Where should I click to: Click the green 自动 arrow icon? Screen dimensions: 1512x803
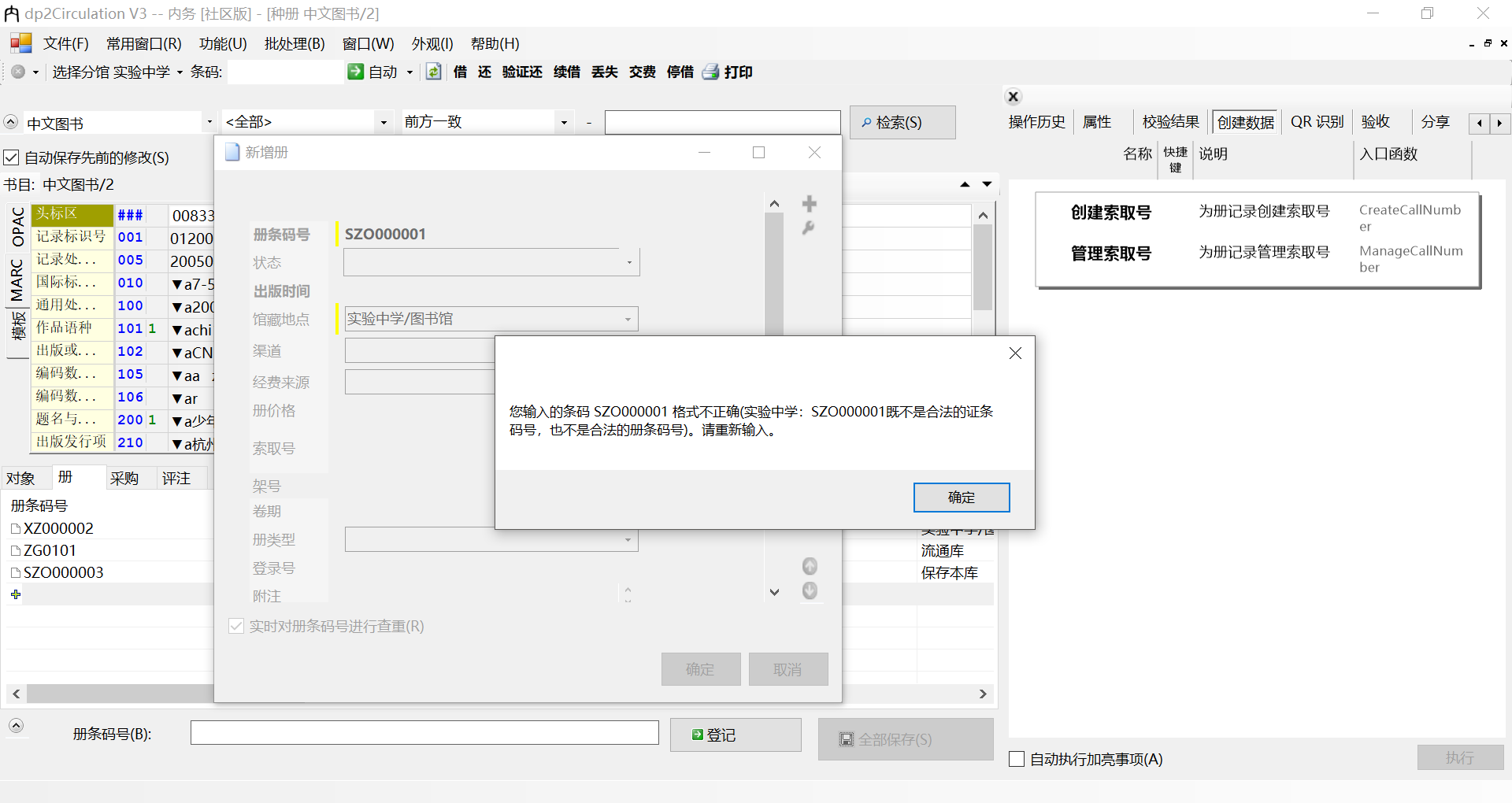point(356,72)
